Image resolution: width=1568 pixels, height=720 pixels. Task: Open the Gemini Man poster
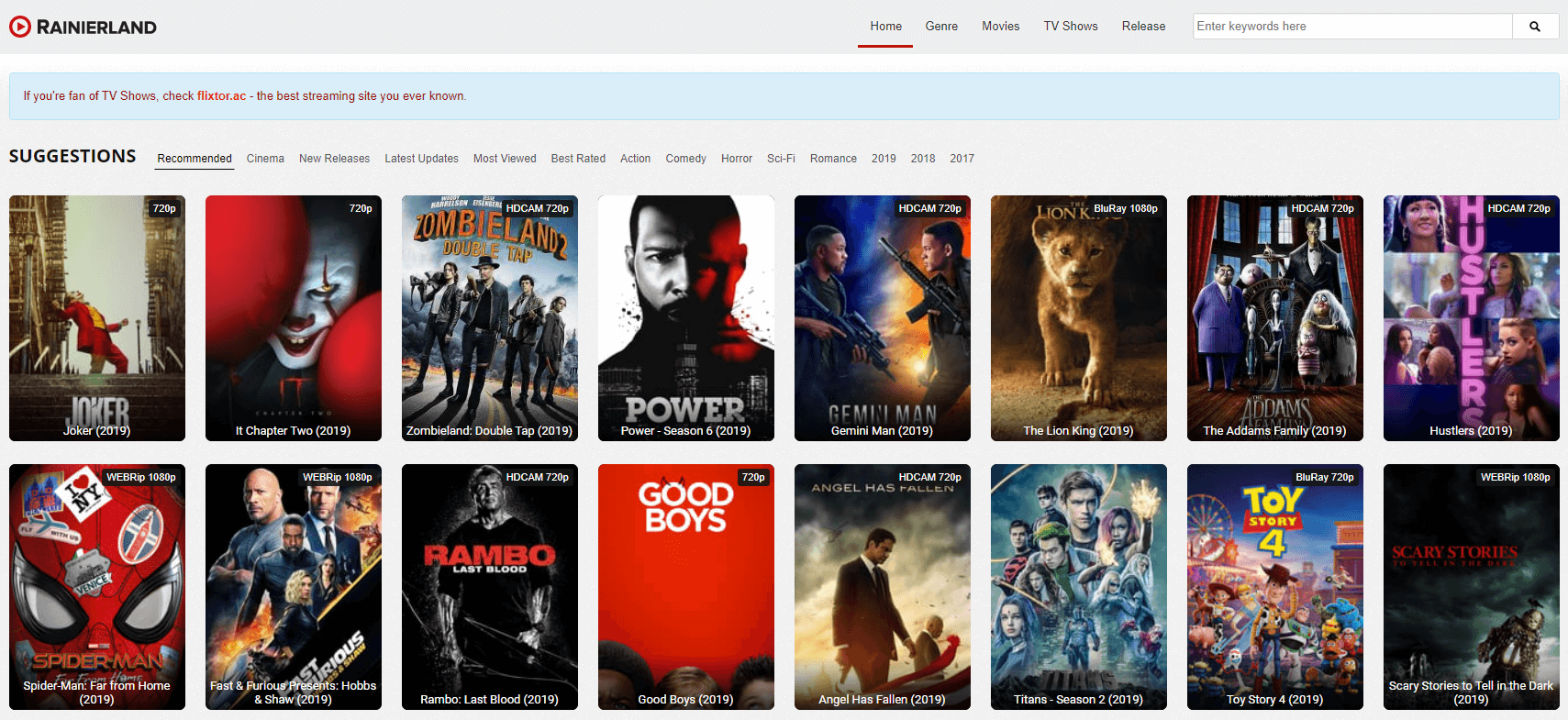tap(883, 318)
